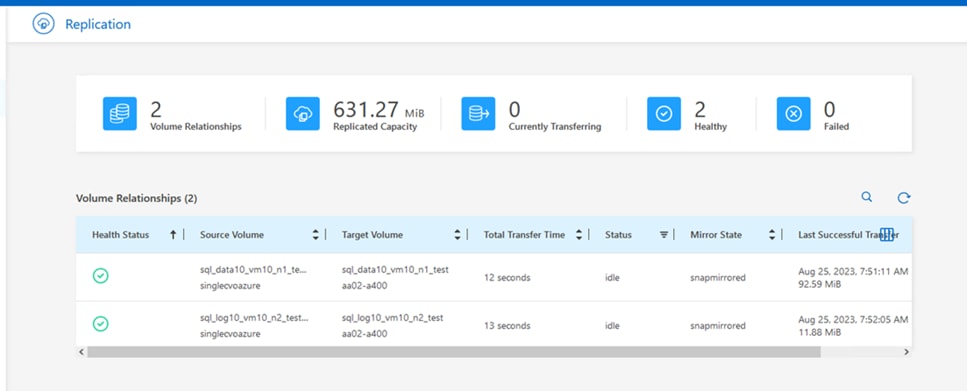
Task: Click the scrollbar right arrow
Action: pos(906,352)
